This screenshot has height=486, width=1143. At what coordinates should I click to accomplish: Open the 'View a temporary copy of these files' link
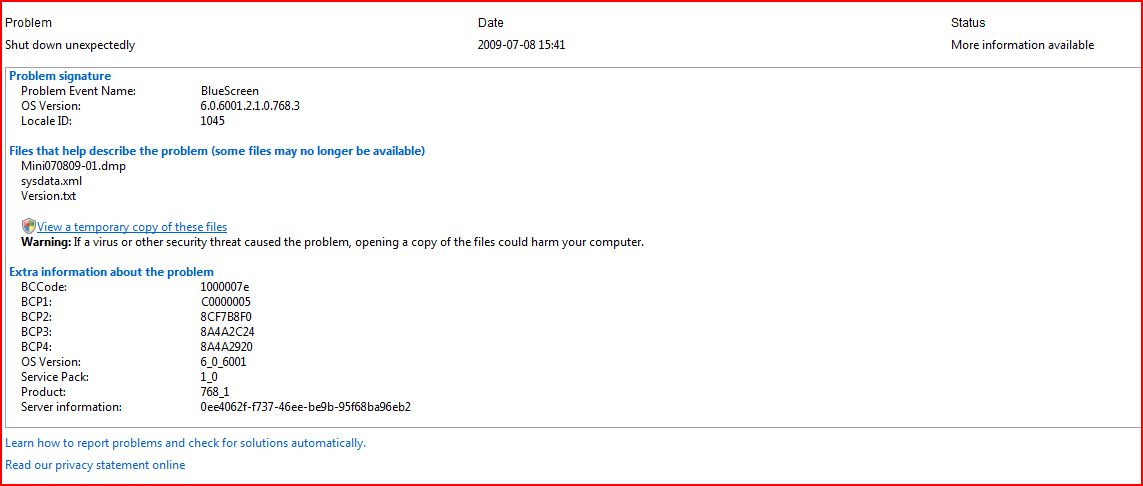(x=132, y=227)
